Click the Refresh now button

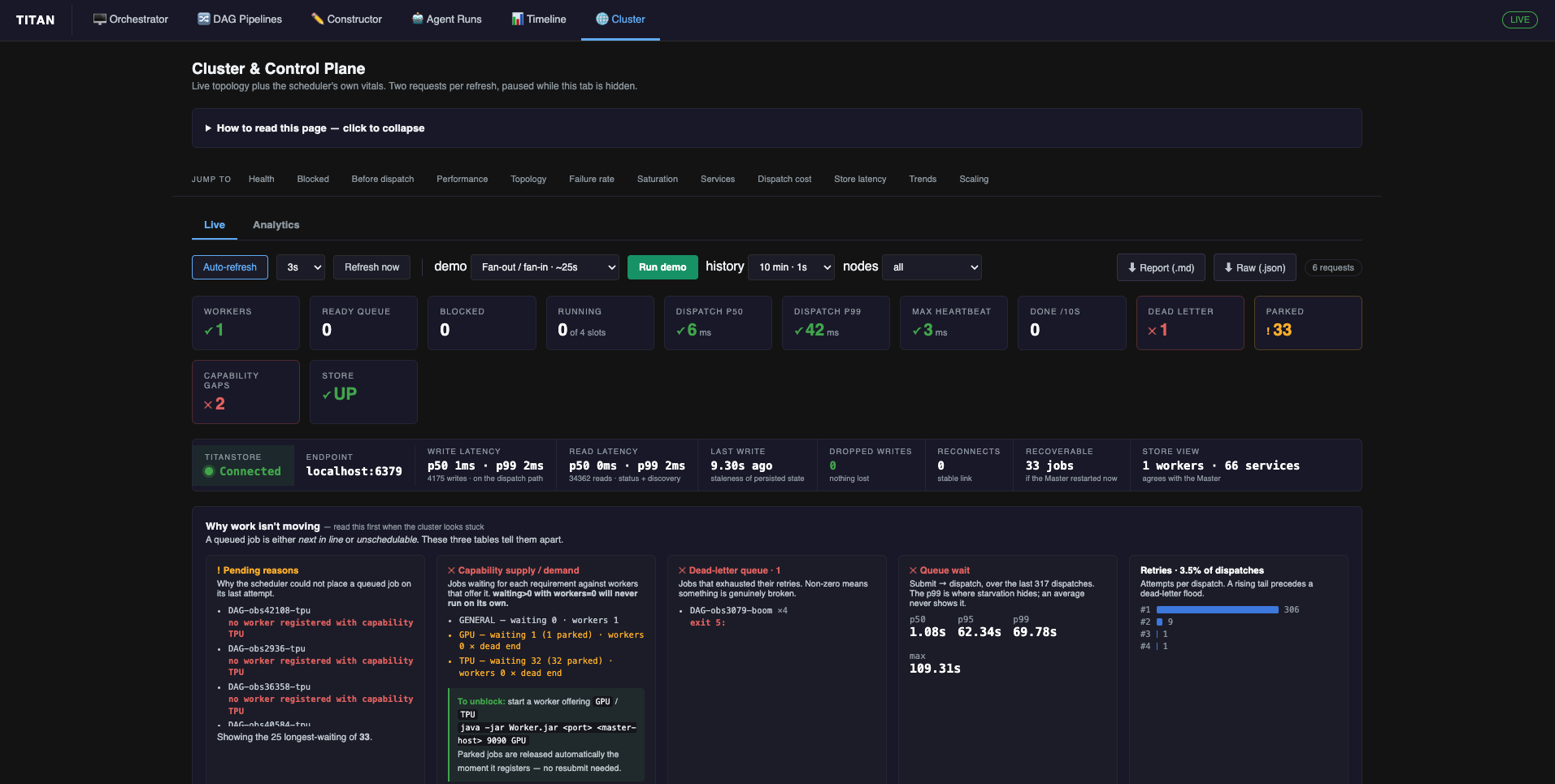pyautogui.click(x=371, y=267)
